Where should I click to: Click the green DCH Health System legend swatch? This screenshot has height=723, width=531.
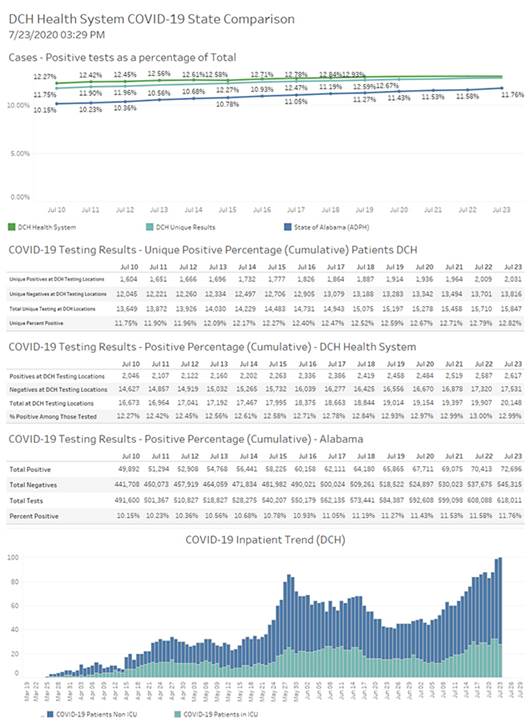pos(12,227)
